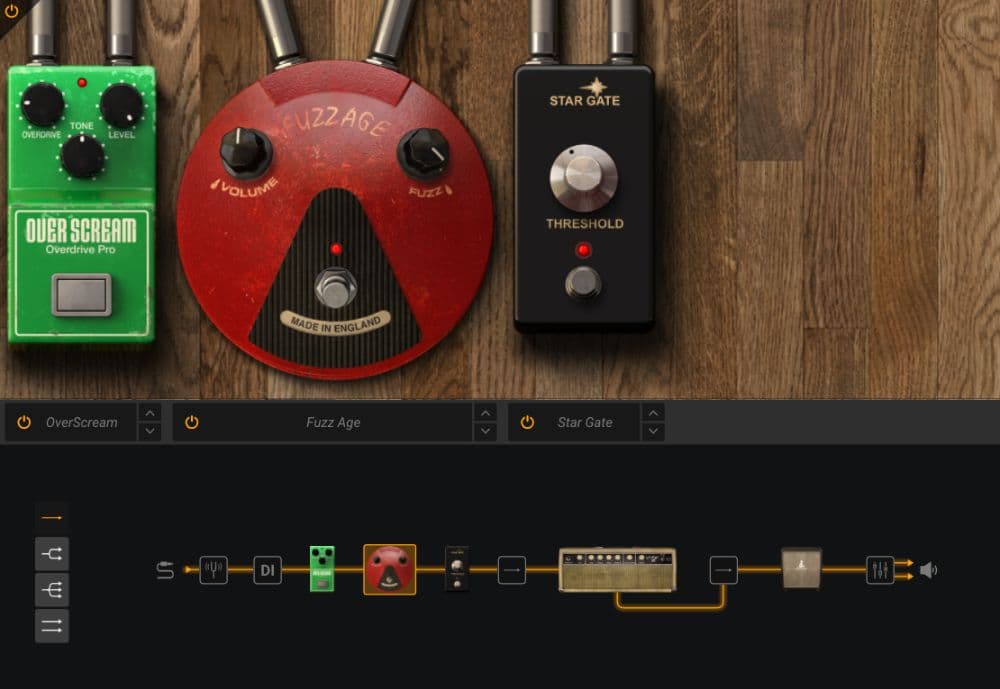Select the serial routing icon in the sidebar
The height and width of the screenshot is (689, 1000).
[51, 517]
